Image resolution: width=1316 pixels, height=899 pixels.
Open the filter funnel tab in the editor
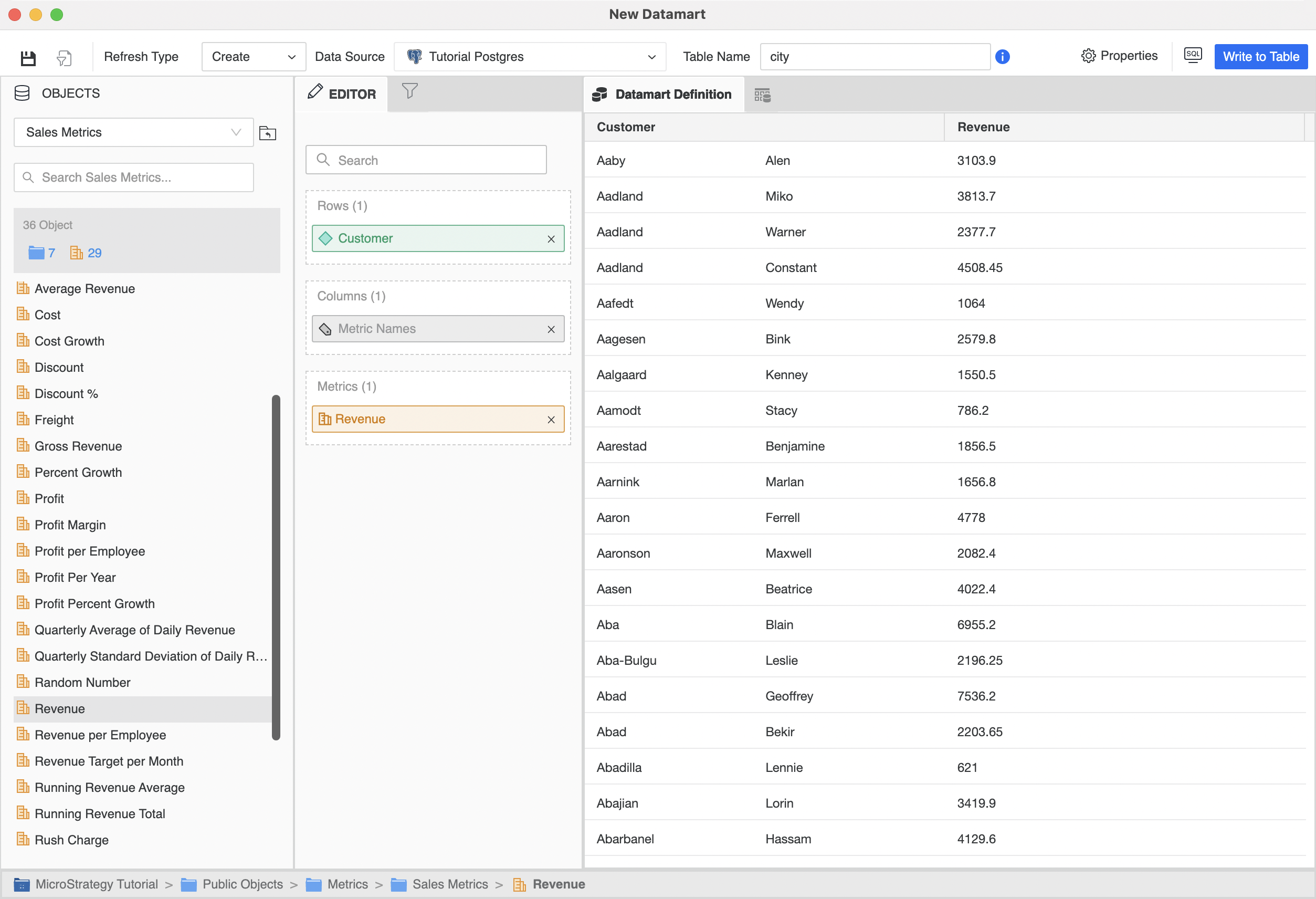click(409, 91)
